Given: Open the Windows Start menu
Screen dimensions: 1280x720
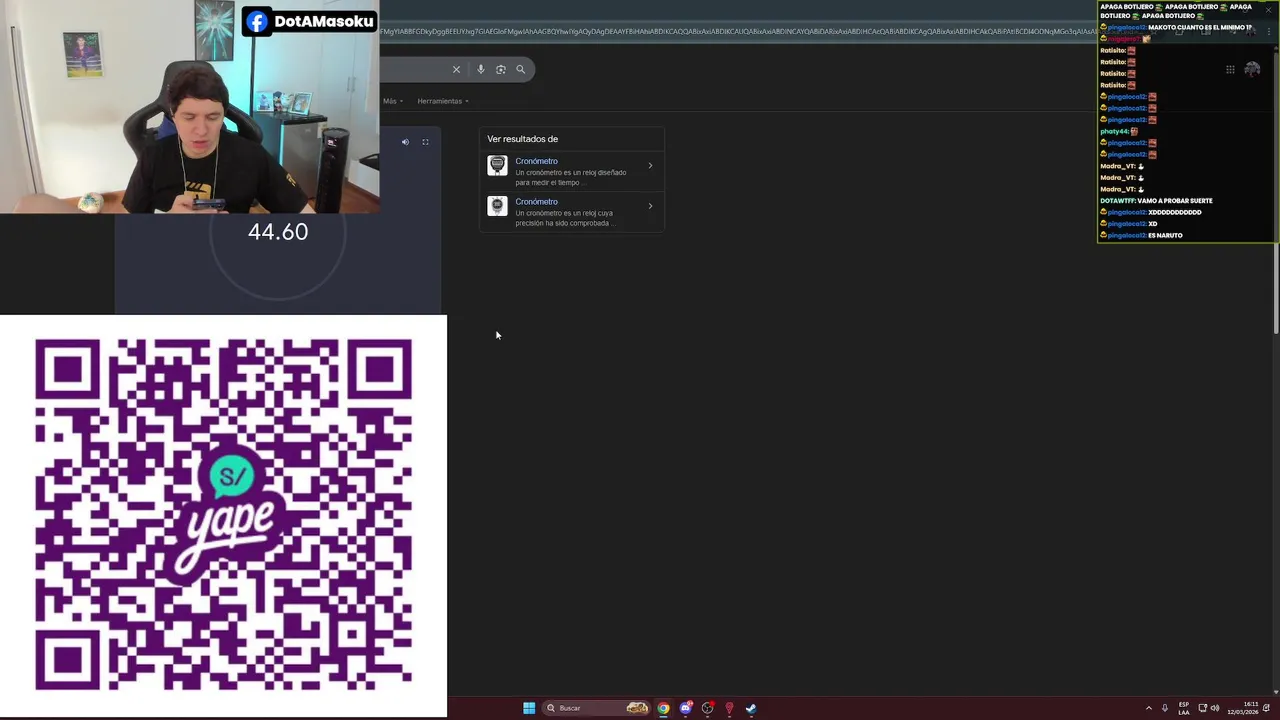Looking at the screenshot, I should click(529, 708).
